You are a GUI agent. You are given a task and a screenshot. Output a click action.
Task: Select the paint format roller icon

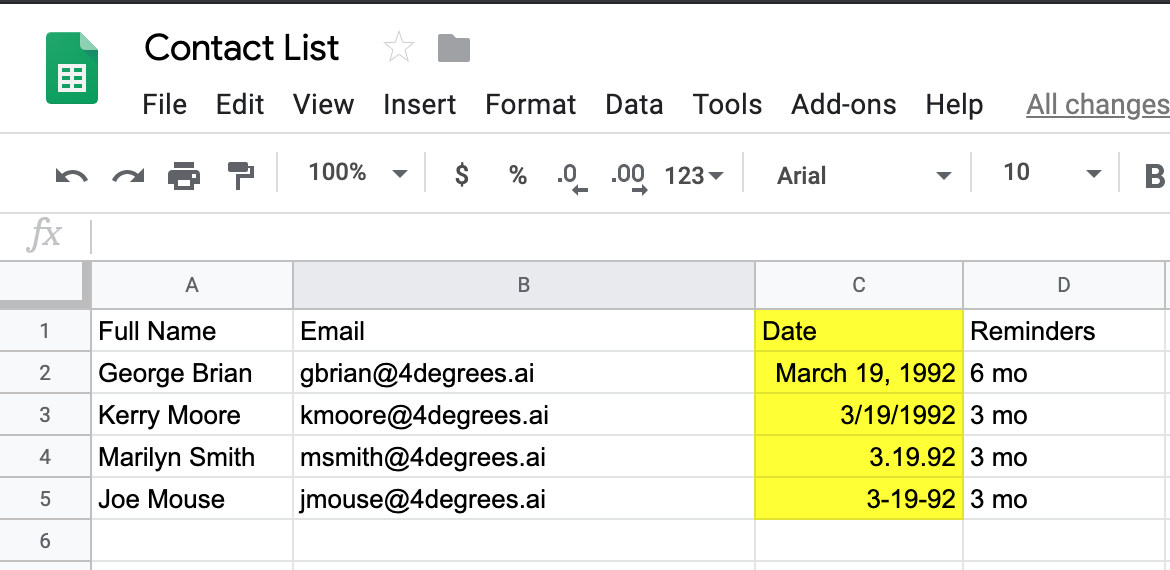click(240, 175)
